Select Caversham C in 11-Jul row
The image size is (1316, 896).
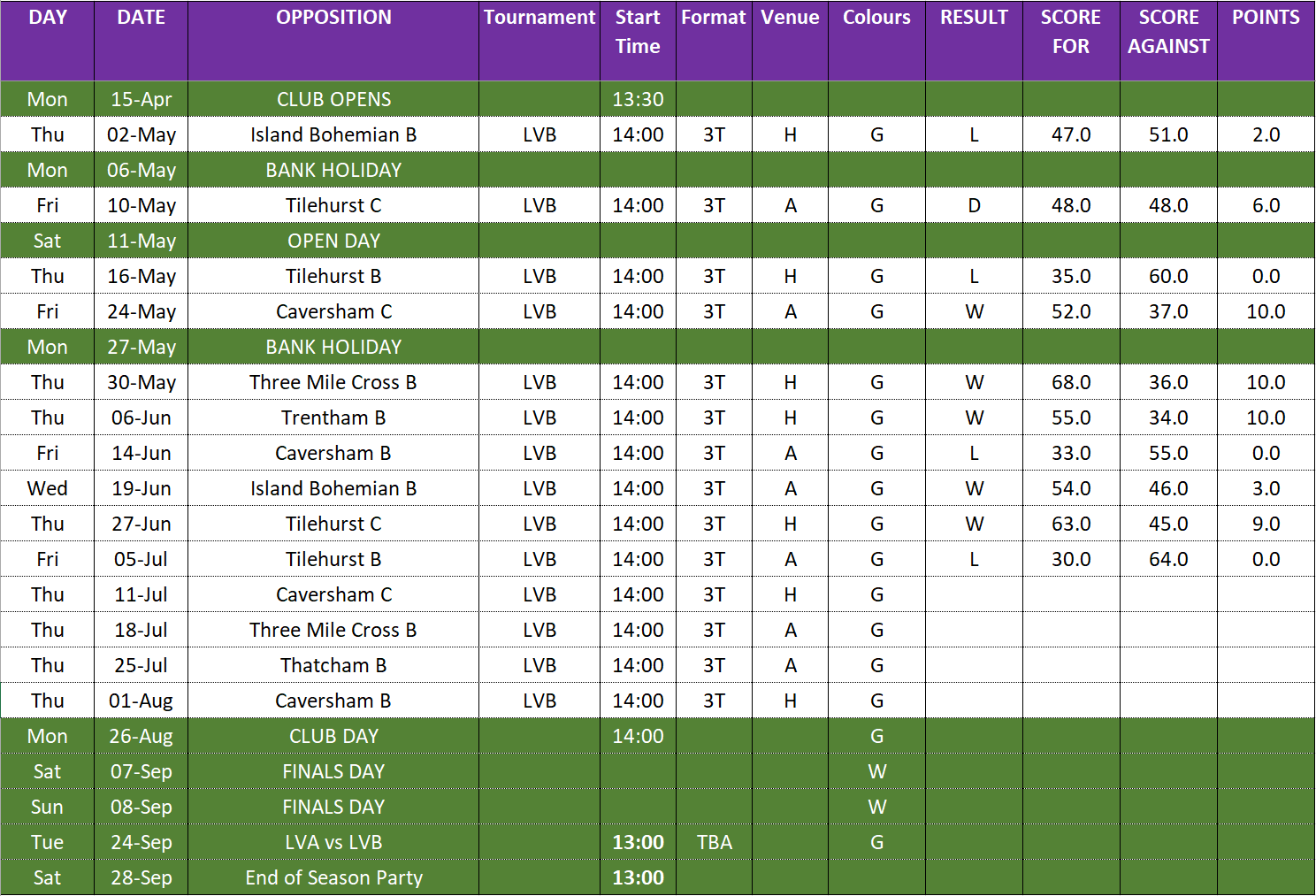coord(333,594)
